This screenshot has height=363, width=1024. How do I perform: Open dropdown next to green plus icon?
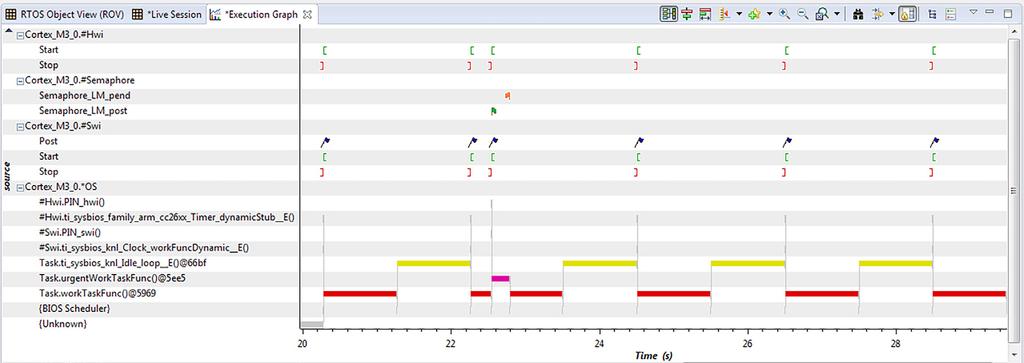tap(769, 14)
